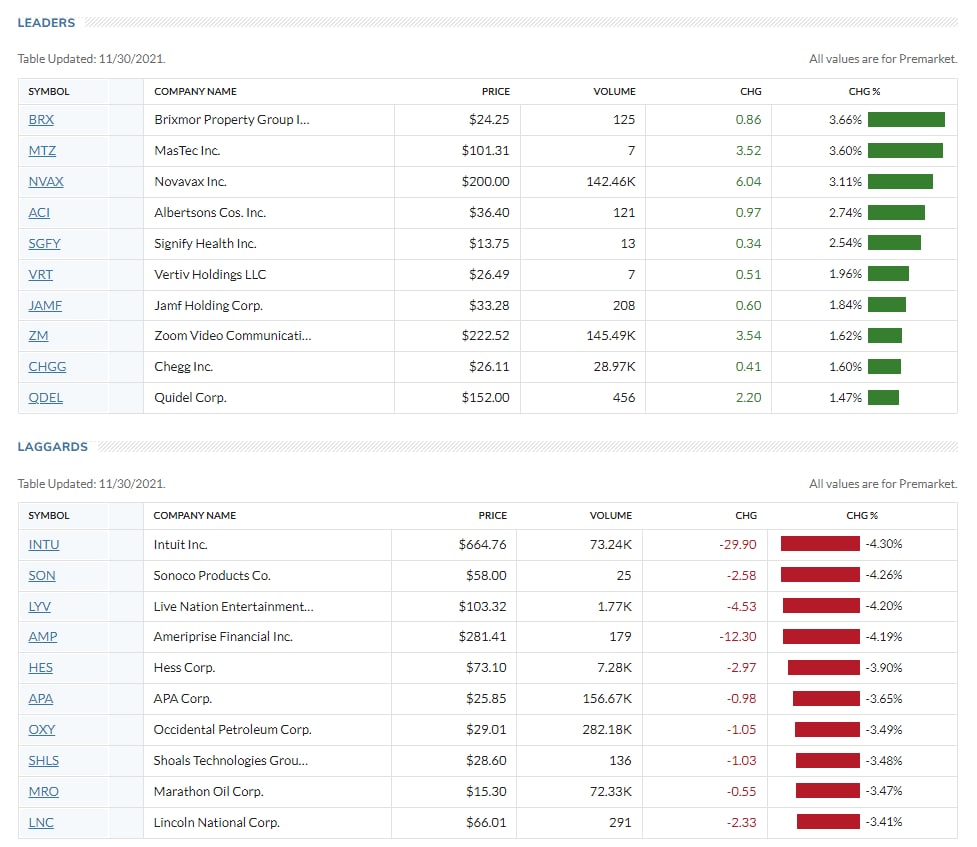
Task: Open the NVAX ticker link
Action: [x=46, y=181]
